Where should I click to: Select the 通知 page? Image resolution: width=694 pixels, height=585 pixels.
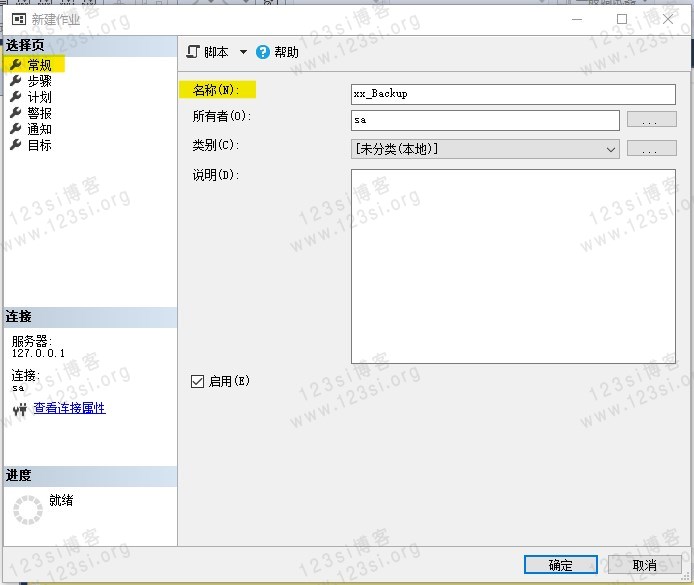(x=40, y=129)
